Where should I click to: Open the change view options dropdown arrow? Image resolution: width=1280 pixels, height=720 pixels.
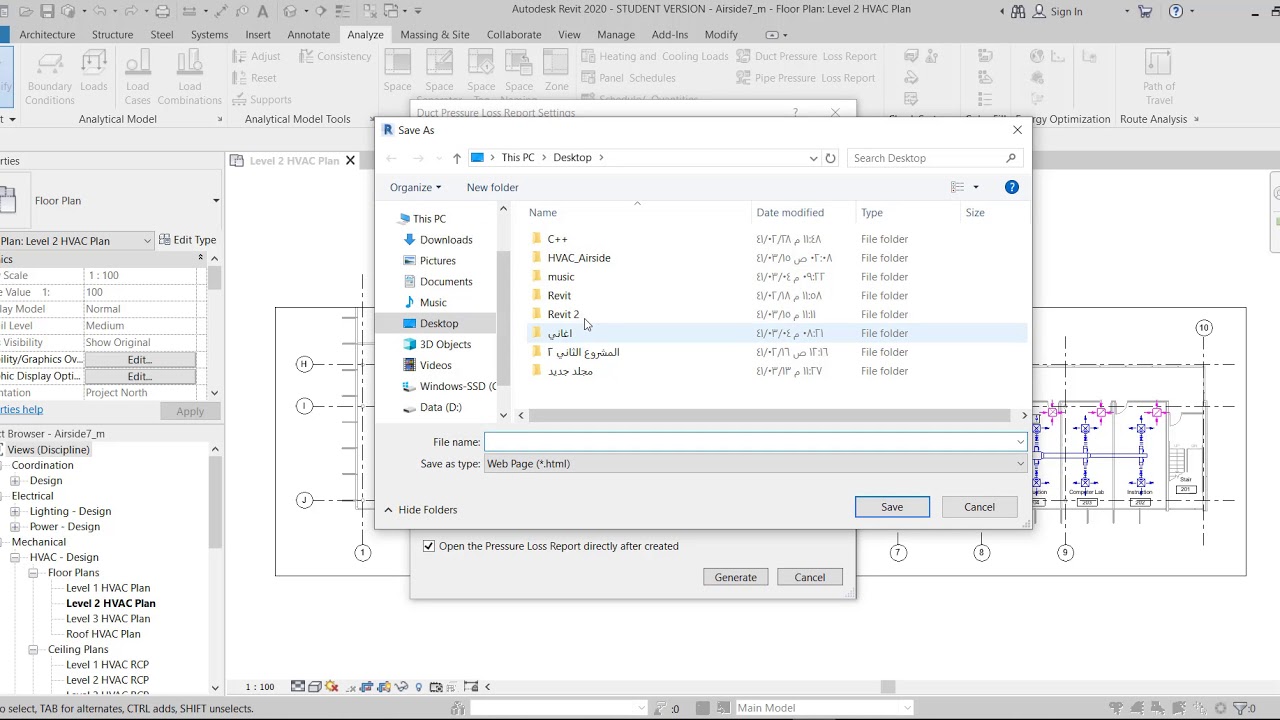tap(976, 187)
